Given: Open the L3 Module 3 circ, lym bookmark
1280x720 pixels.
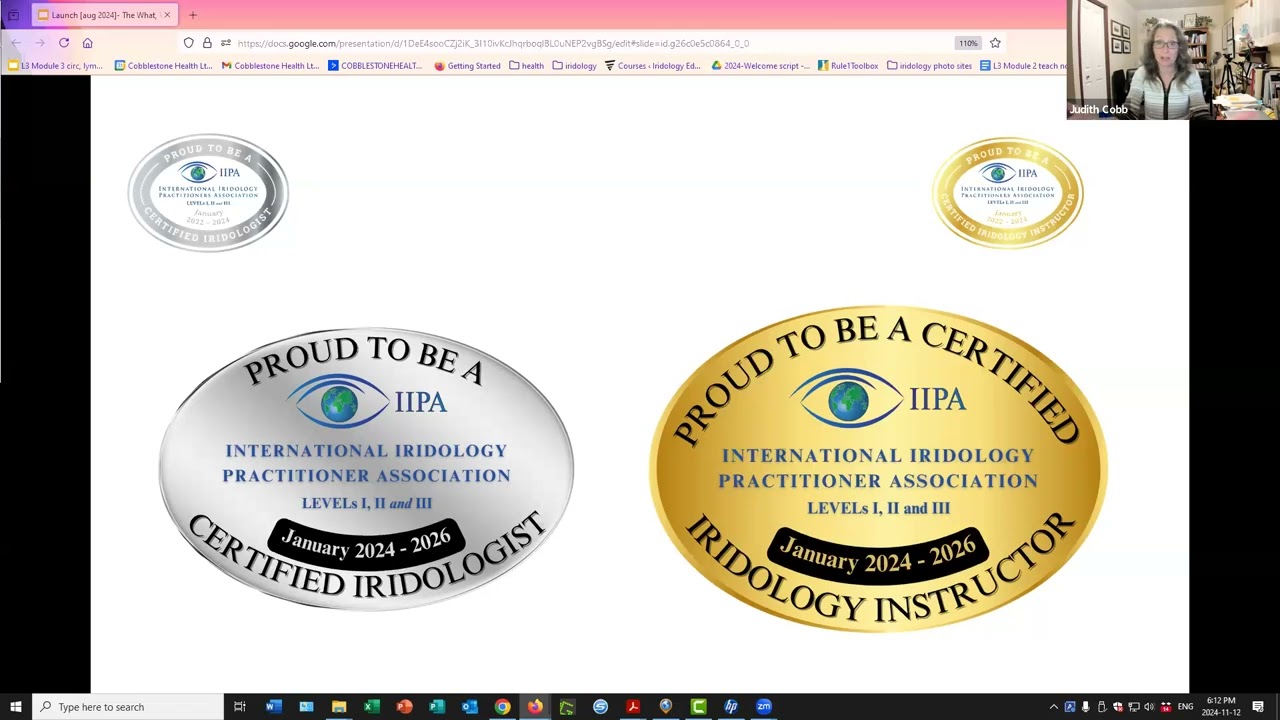Looking at the screenshot, I should point(55,66).
